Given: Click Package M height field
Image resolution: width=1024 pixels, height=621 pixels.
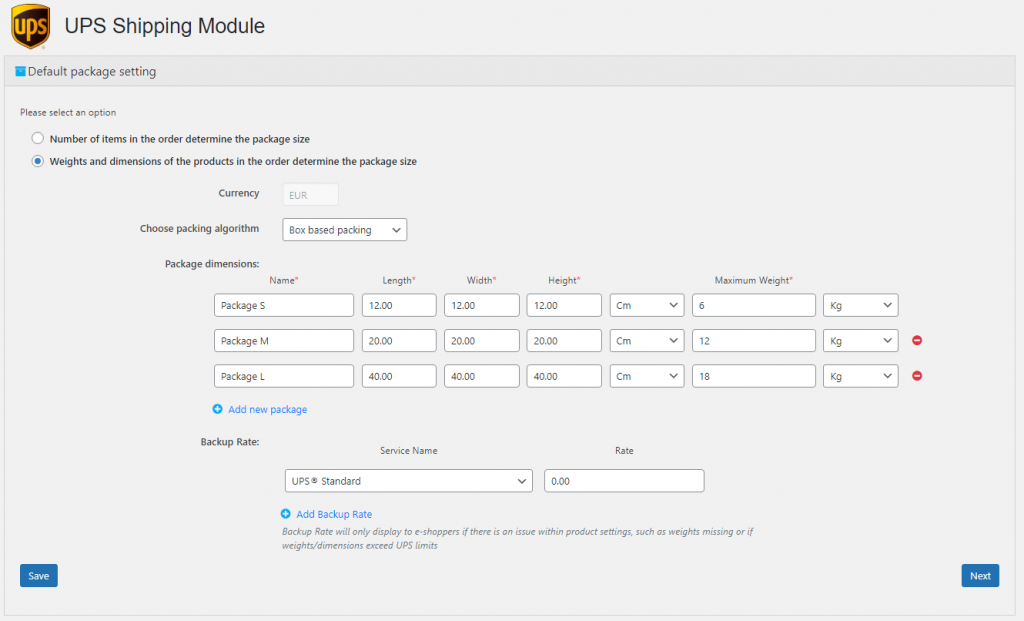Looking at the screenshot, I should (x=564, y=340).
